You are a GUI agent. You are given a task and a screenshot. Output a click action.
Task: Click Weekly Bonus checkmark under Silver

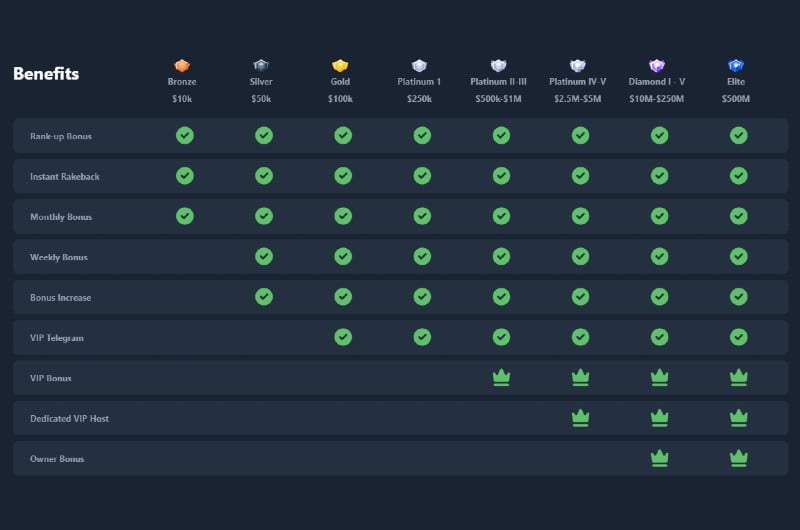coord(264,256)
